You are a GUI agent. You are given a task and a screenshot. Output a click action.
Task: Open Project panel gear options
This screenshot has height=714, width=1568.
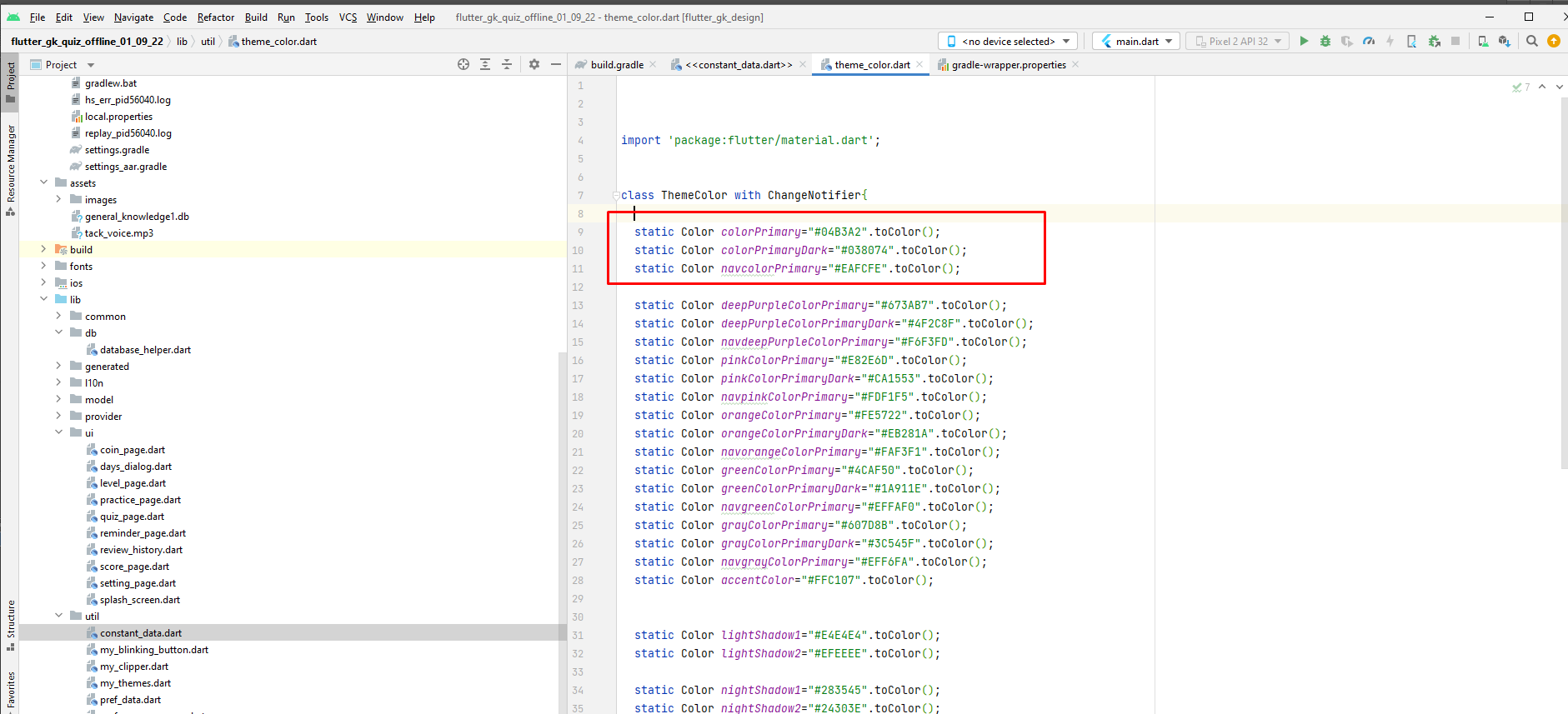click(534, 64)
